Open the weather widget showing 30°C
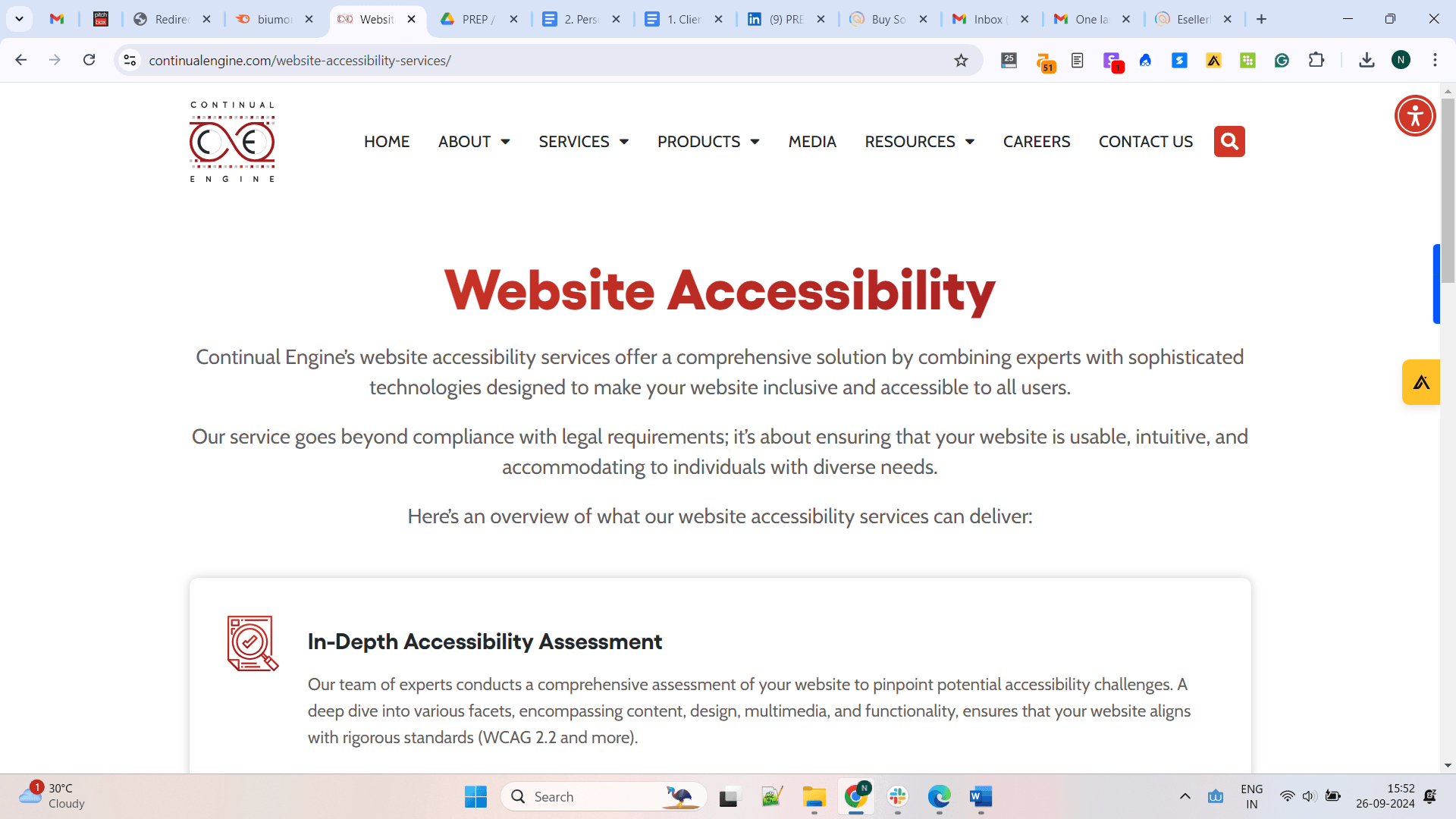Screen dimensions: 1456x819 pyautogui.click(x=52, y=795)
